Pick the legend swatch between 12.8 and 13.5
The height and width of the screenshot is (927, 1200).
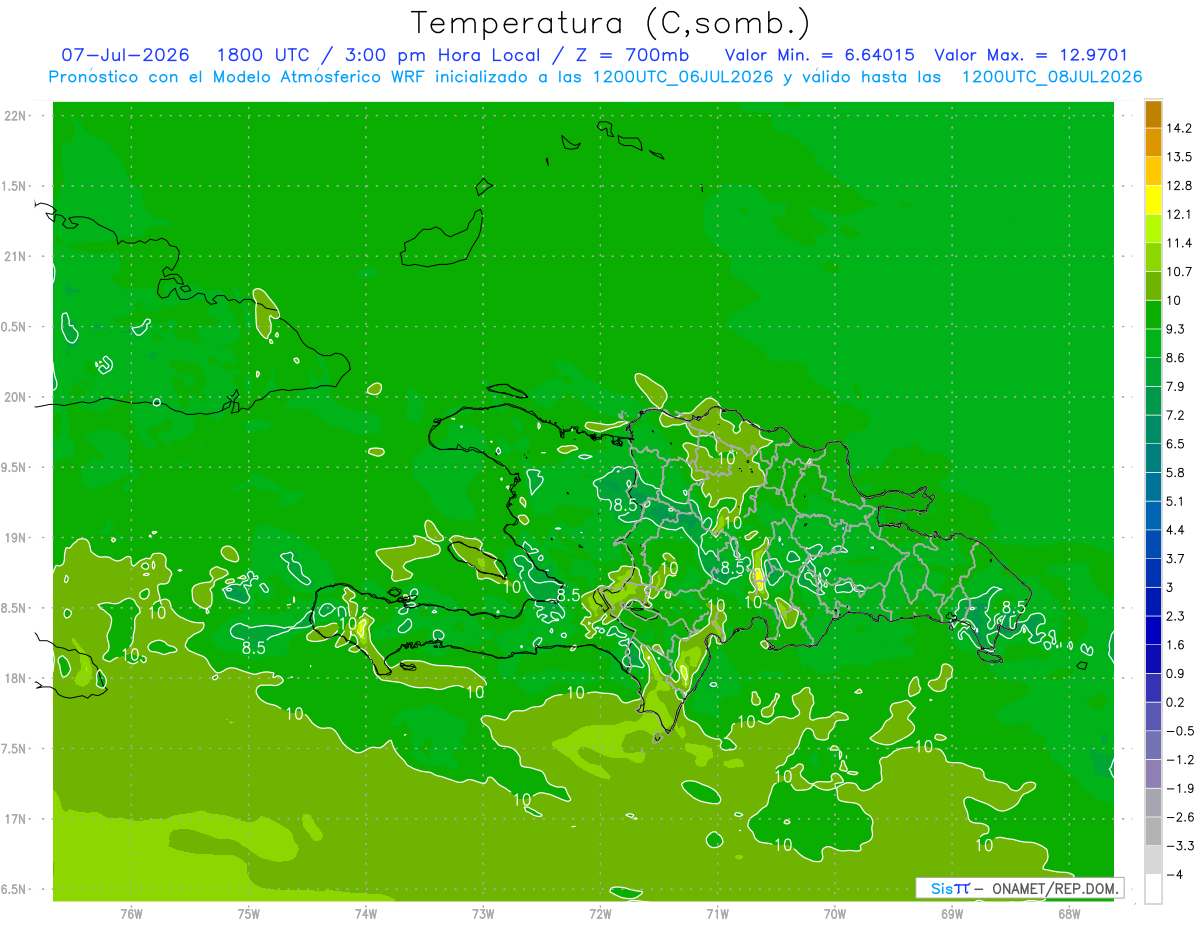pos(1153,171)
